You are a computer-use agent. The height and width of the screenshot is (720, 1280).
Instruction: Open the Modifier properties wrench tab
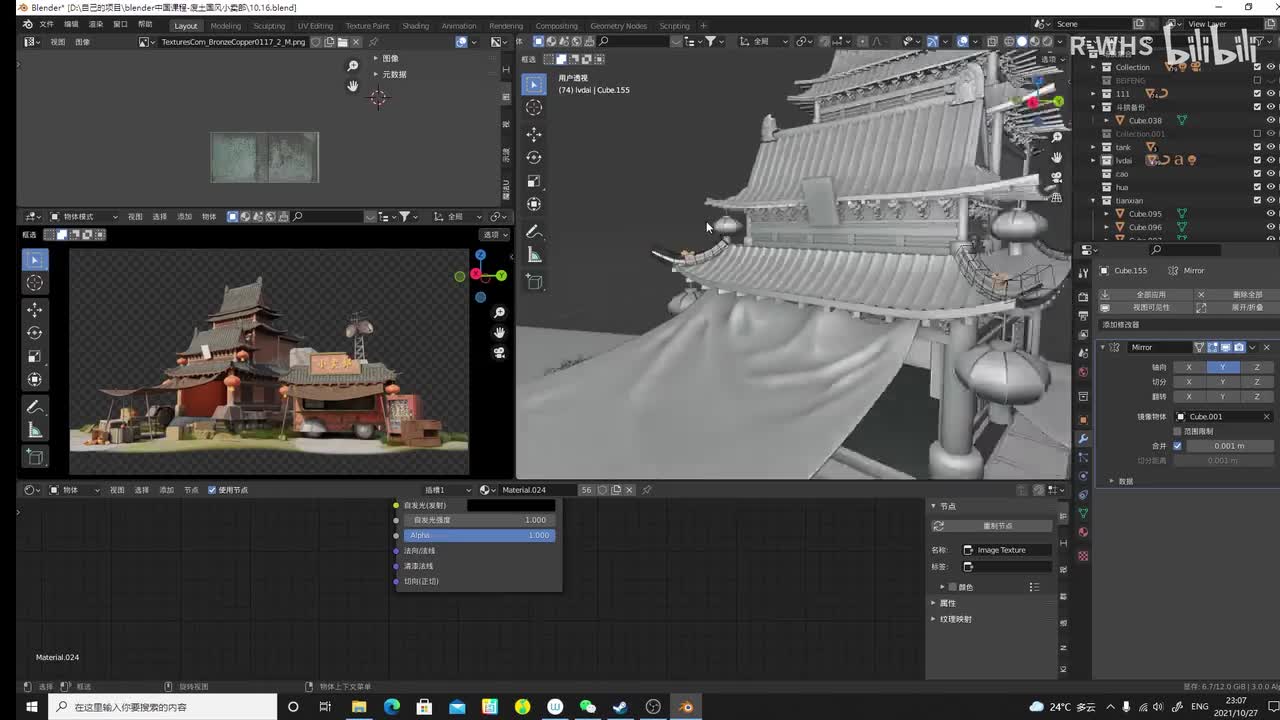[x=1083, y=439]
